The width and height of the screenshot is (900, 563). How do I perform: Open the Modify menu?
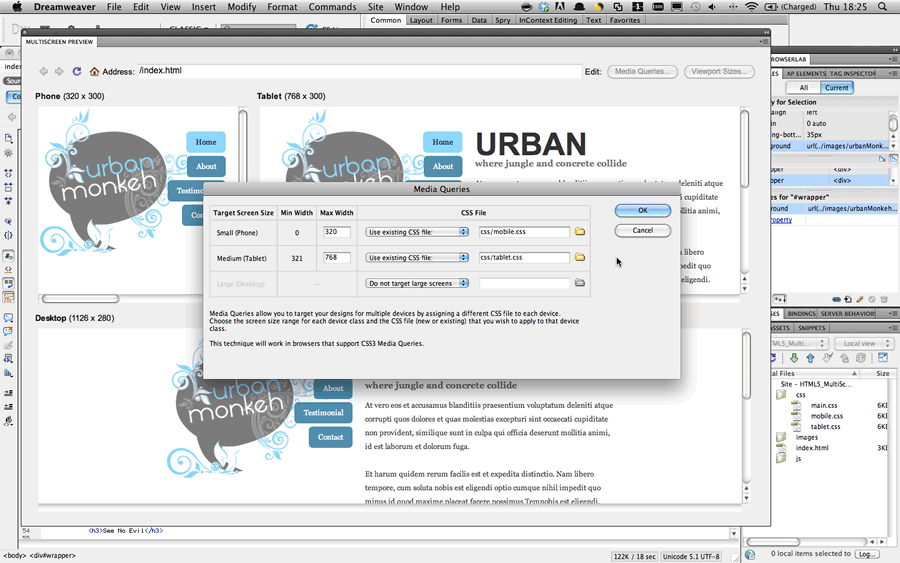click(242, 7)
